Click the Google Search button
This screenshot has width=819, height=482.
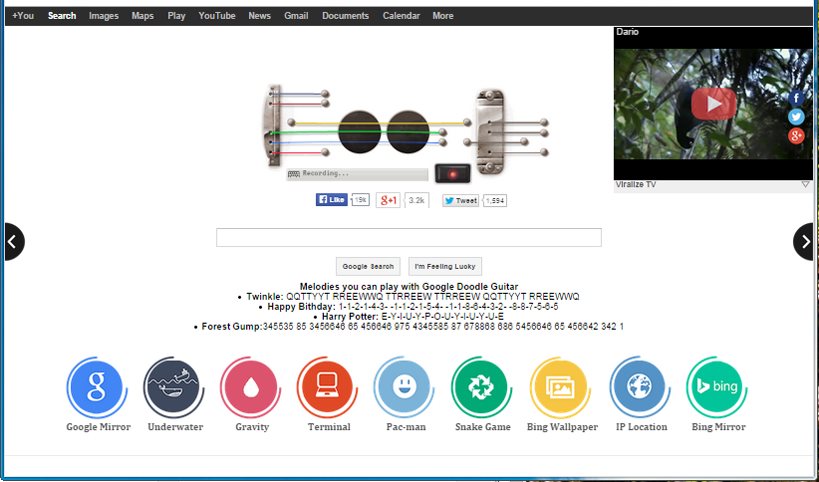pos(368,266)
